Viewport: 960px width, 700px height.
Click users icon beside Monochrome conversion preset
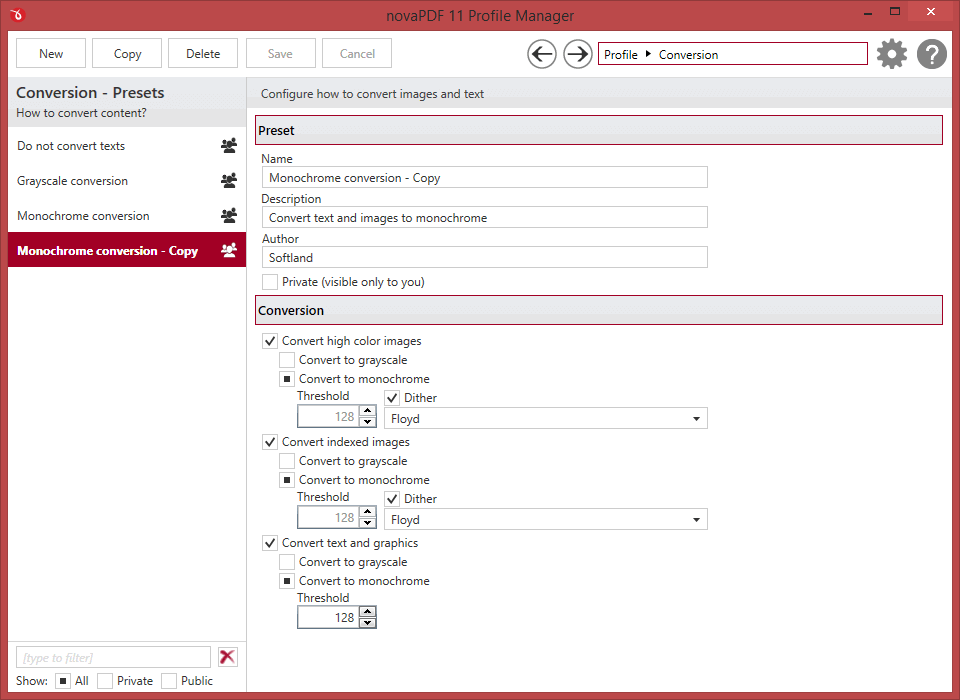coord(229,216)
